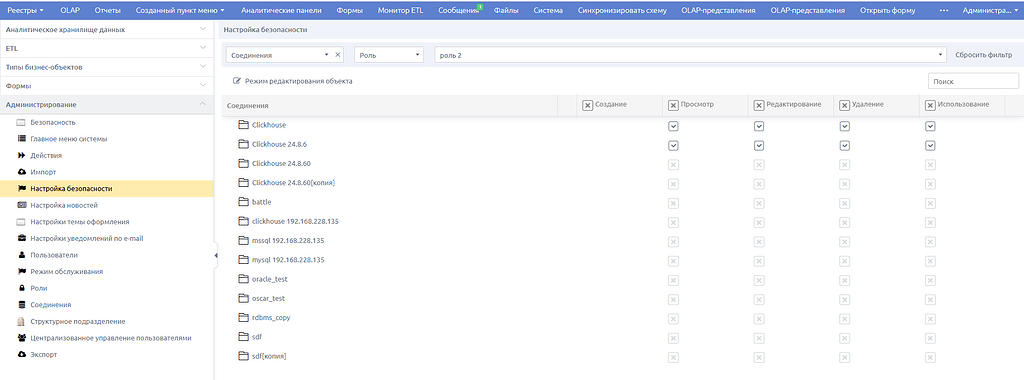The width and height of the screenshot is (1024, 380).
Task: Click the folder icon of mssql 192.168.228.135
Action: (244, 240)
